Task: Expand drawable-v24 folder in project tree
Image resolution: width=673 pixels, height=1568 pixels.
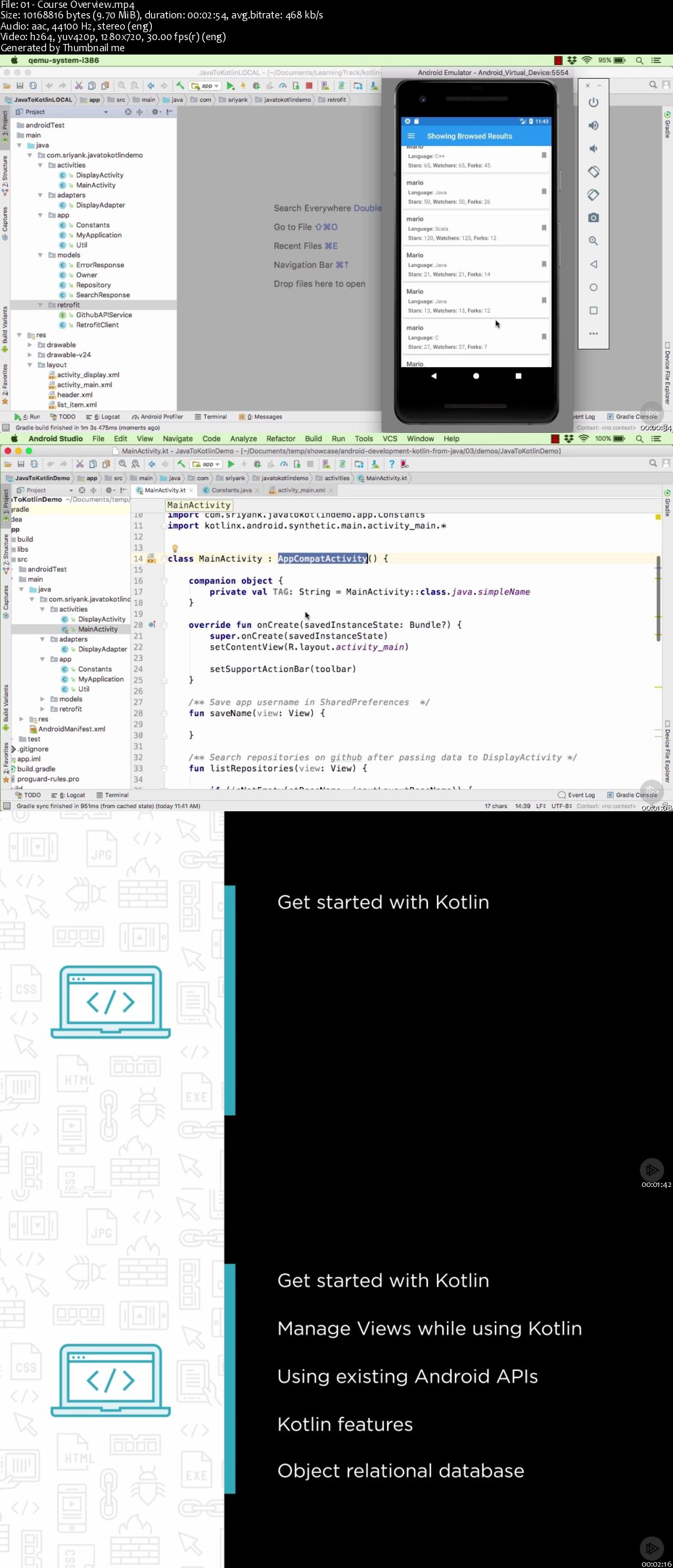Action: pos(30,355)
